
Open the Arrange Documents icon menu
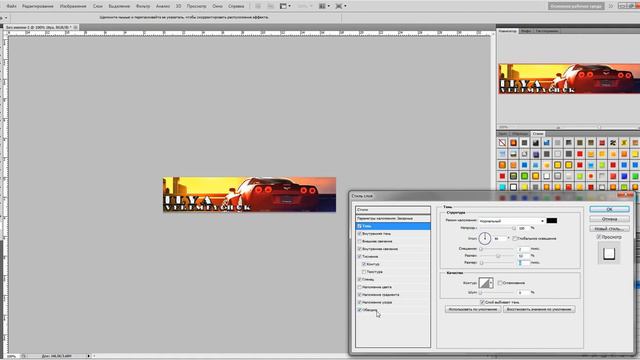(x=324, y=6)
